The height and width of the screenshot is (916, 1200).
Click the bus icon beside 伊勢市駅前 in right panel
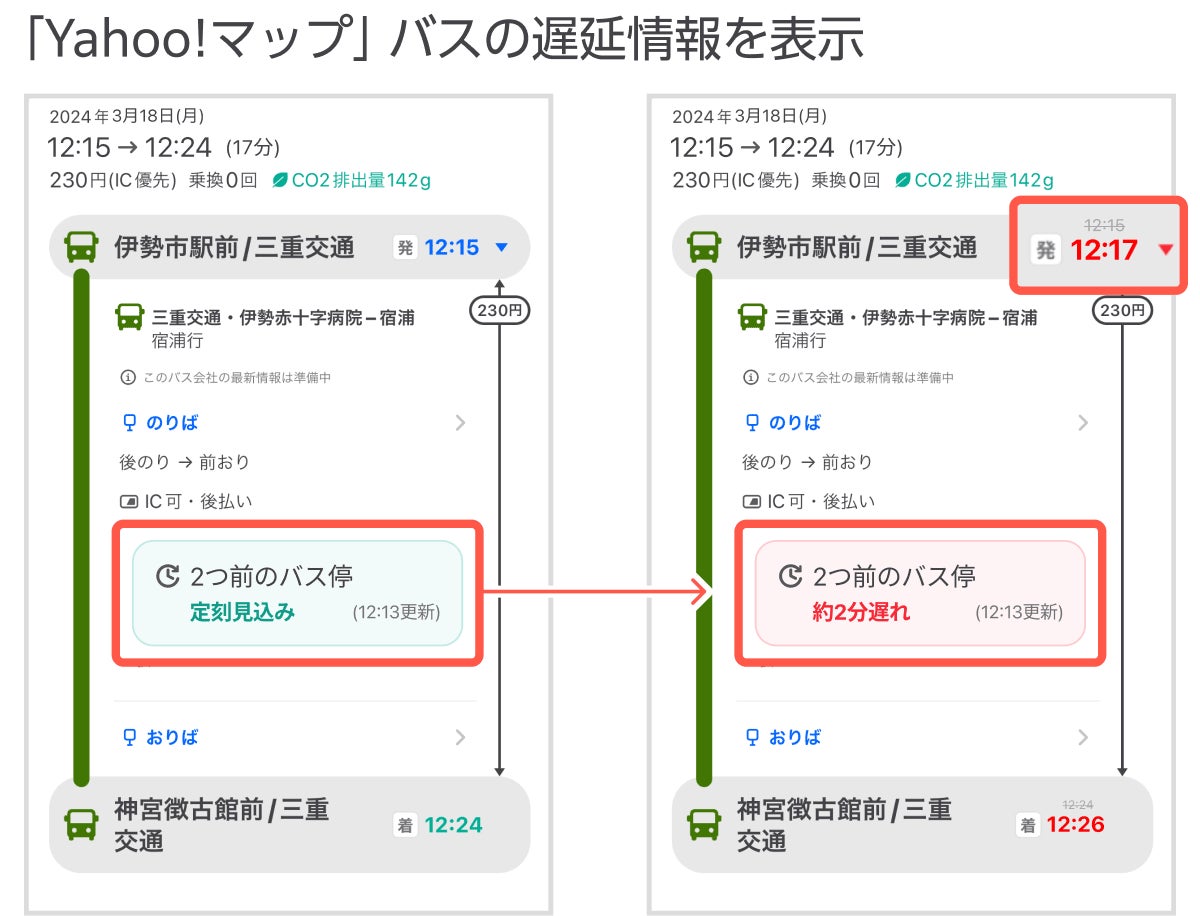coord(705,247)
